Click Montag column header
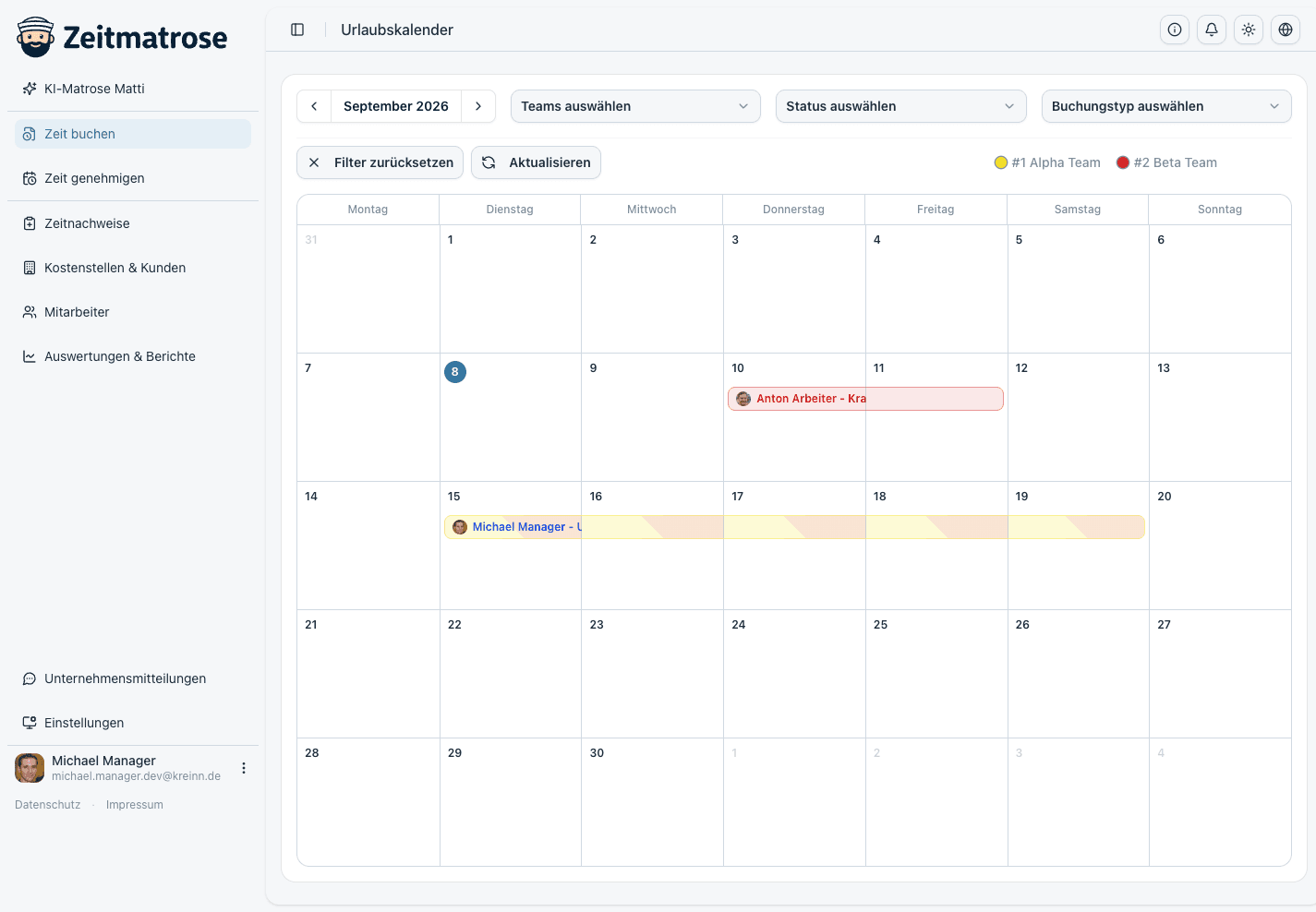 368,210
